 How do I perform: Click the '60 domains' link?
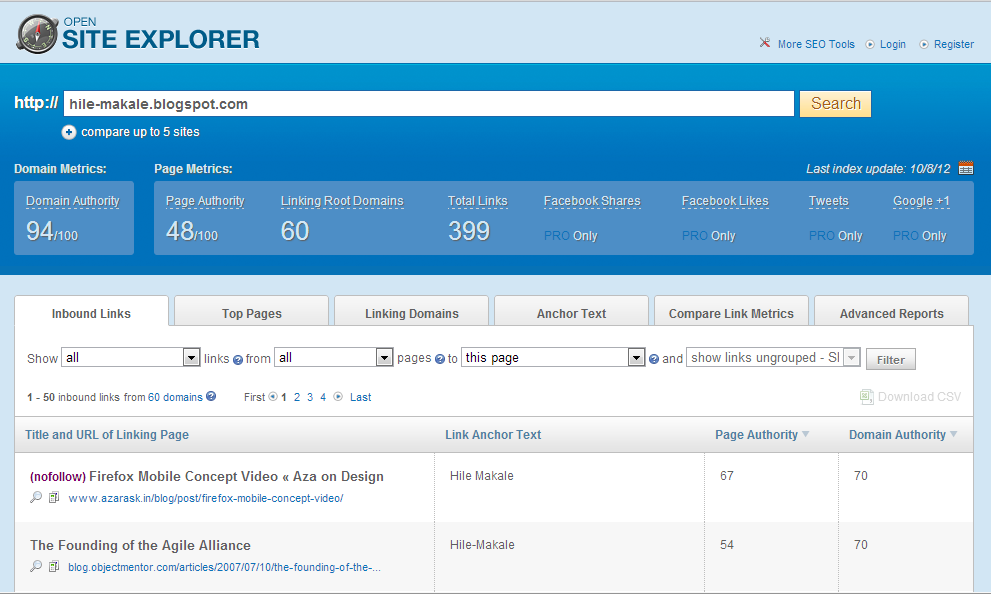[x=175, y=397]
